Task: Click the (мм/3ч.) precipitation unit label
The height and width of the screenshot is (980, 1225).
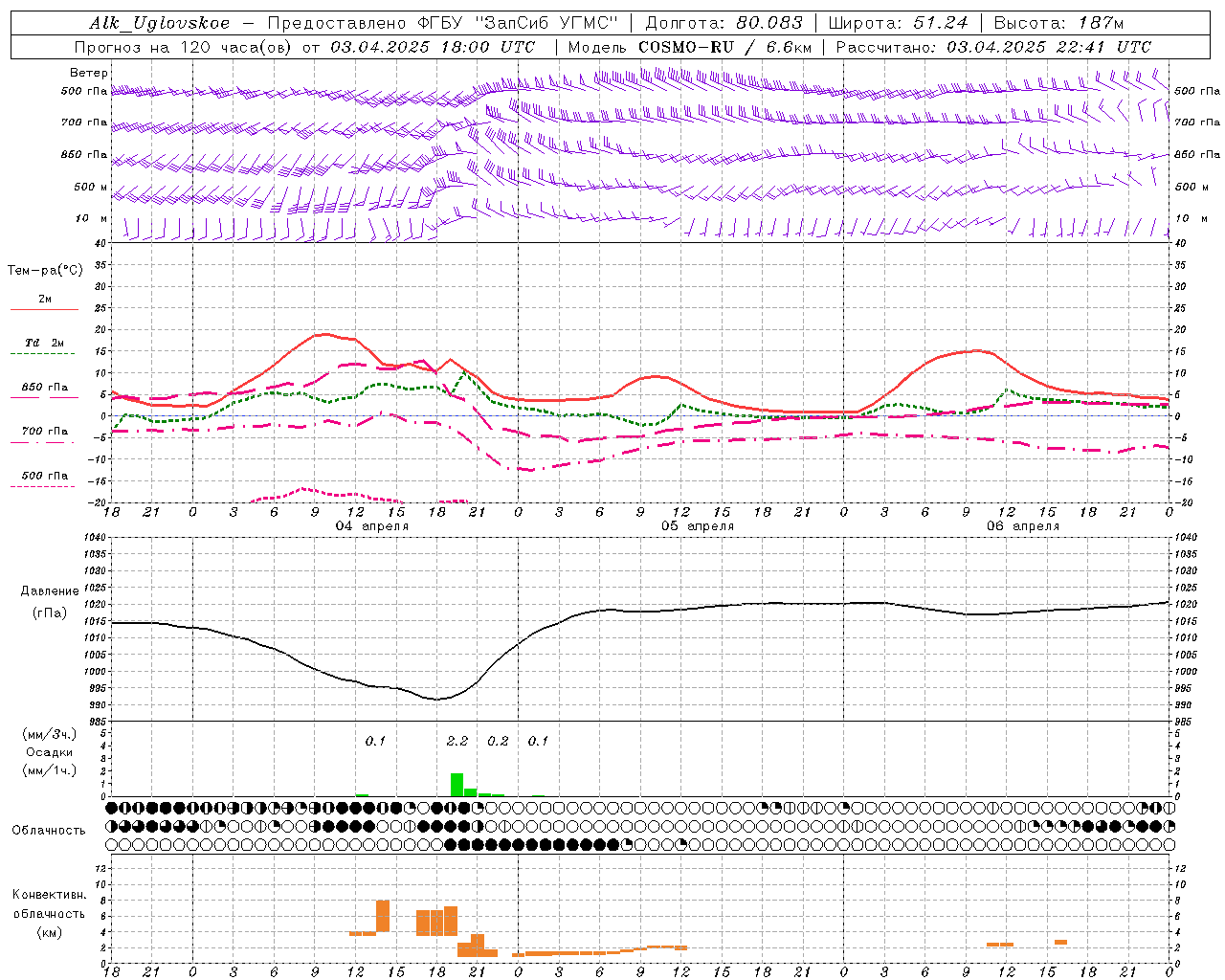Action: [50, 734]
